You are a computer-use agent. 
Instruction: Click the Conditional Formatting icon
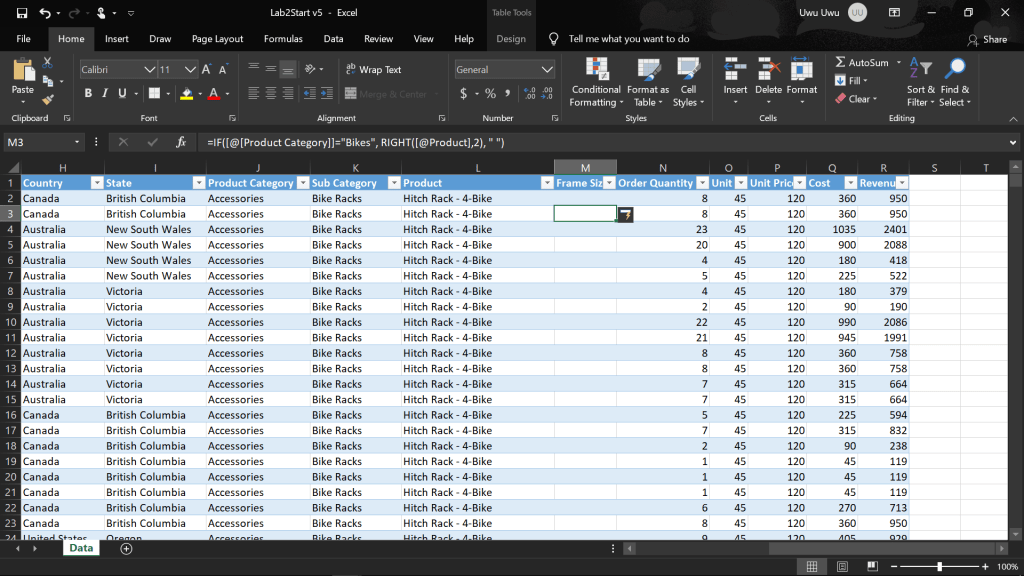pyautogui.click(x=596, y=70)
